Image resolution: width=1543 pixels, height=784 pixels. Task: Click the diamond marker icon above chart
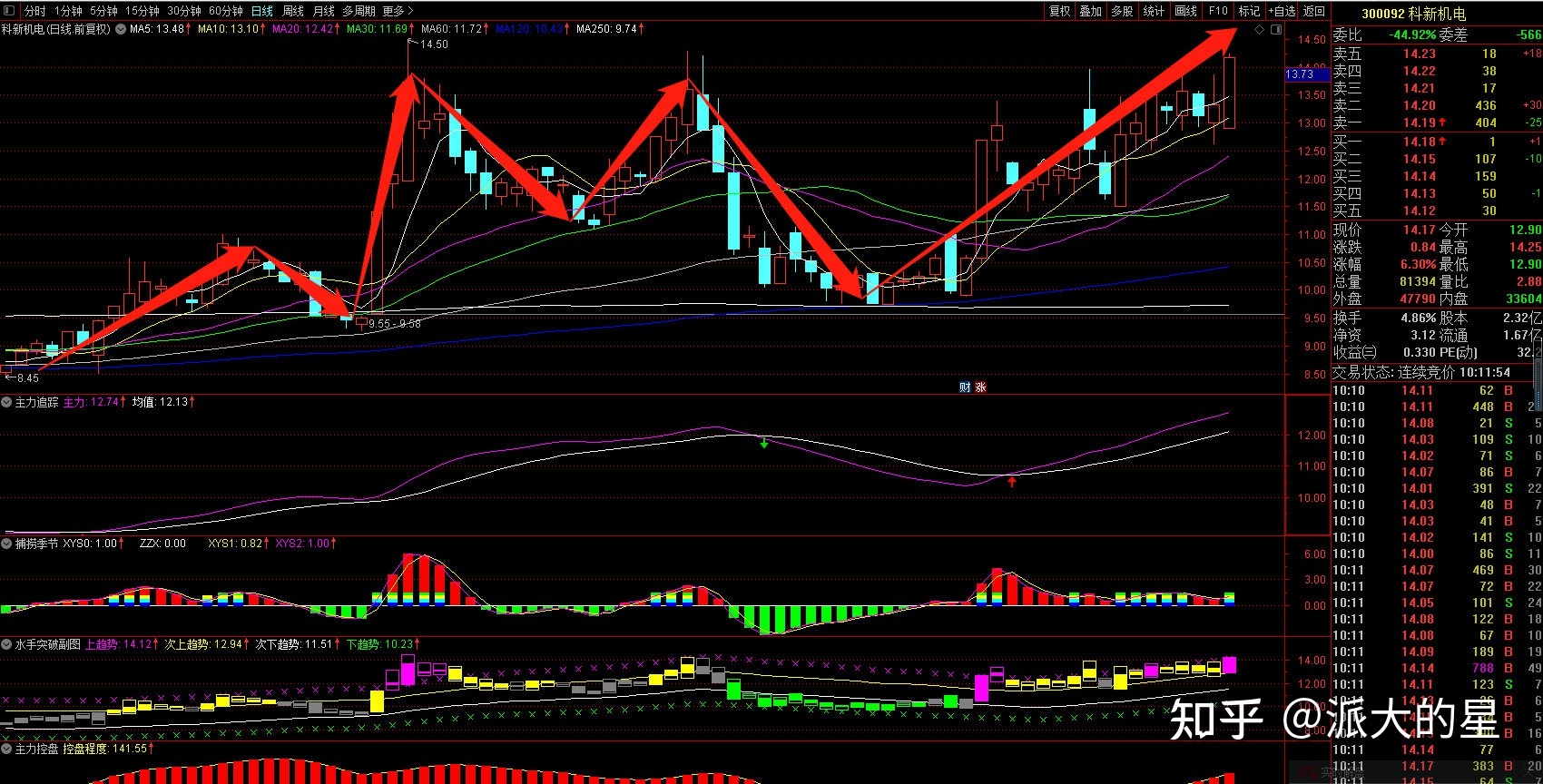coord(1259,30)
